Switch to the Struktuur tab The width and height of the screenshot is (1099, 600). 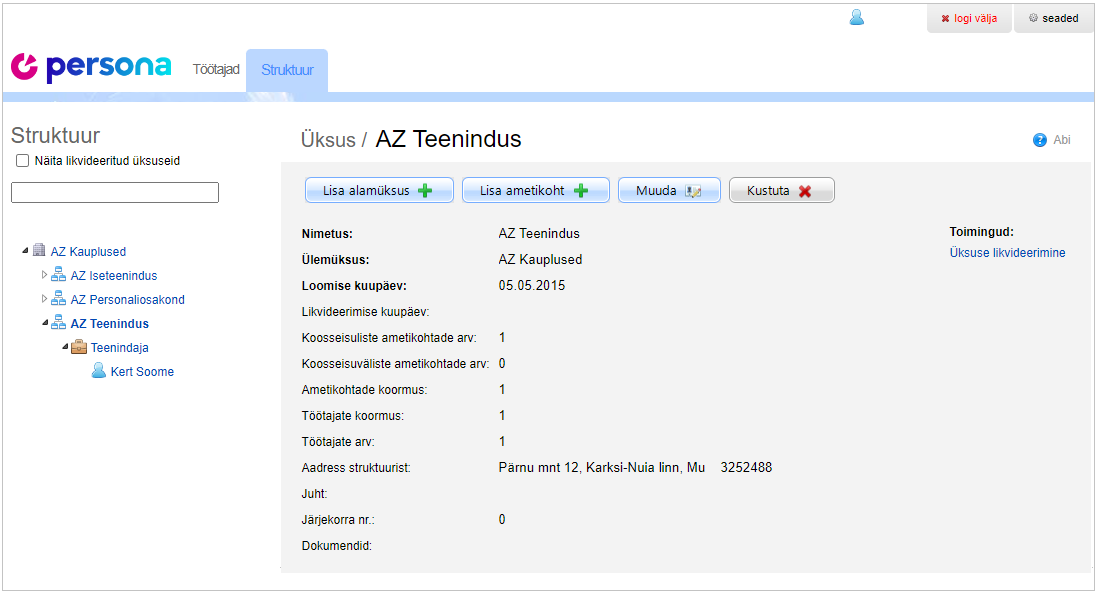point(287,70)
